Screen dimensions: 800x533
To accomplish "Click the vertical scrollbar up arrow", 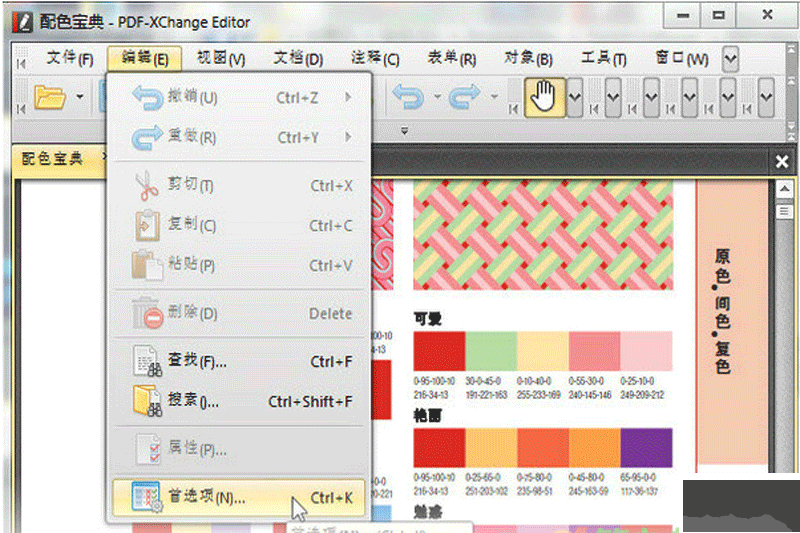I will point(784,190).
